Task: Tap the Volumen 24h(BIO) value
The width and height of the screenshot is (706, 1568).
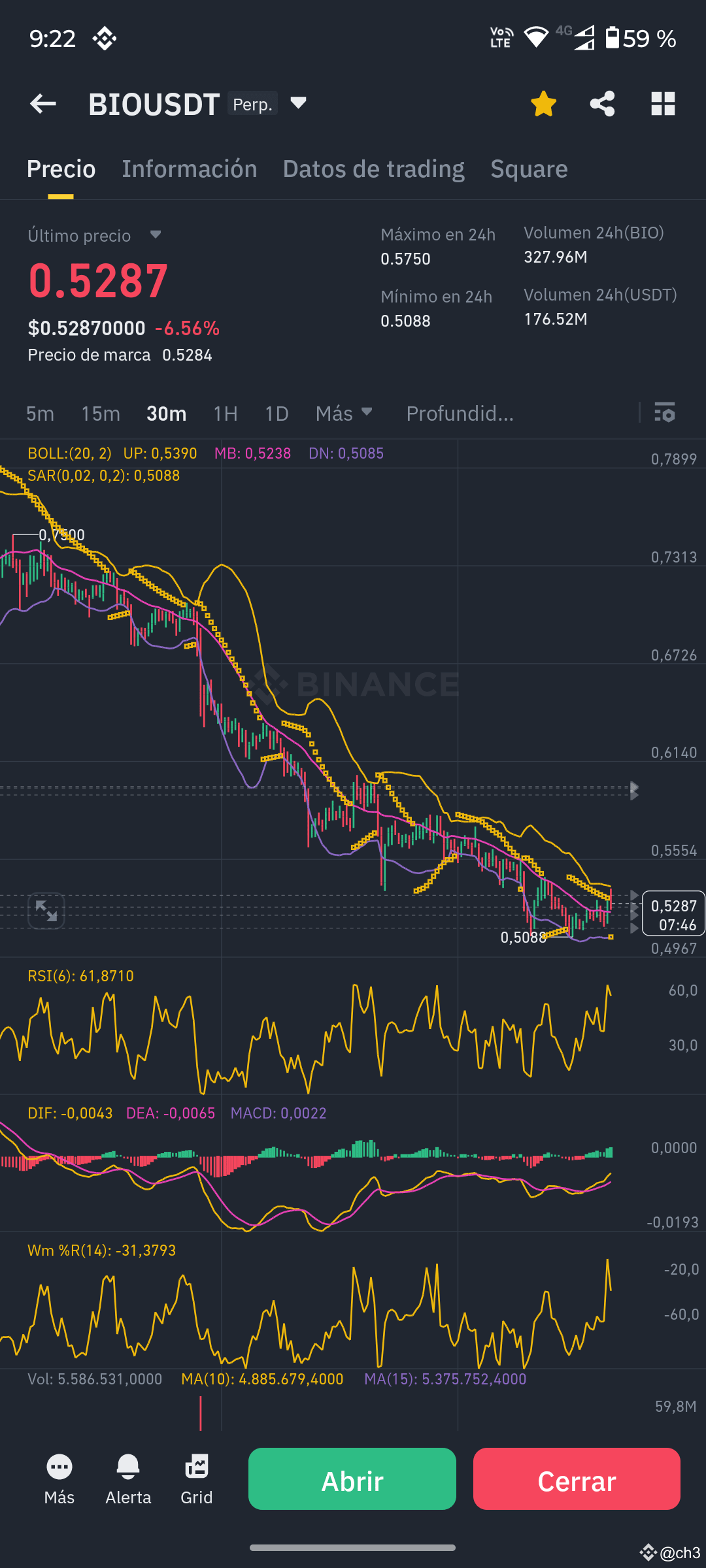Action: 556,257
